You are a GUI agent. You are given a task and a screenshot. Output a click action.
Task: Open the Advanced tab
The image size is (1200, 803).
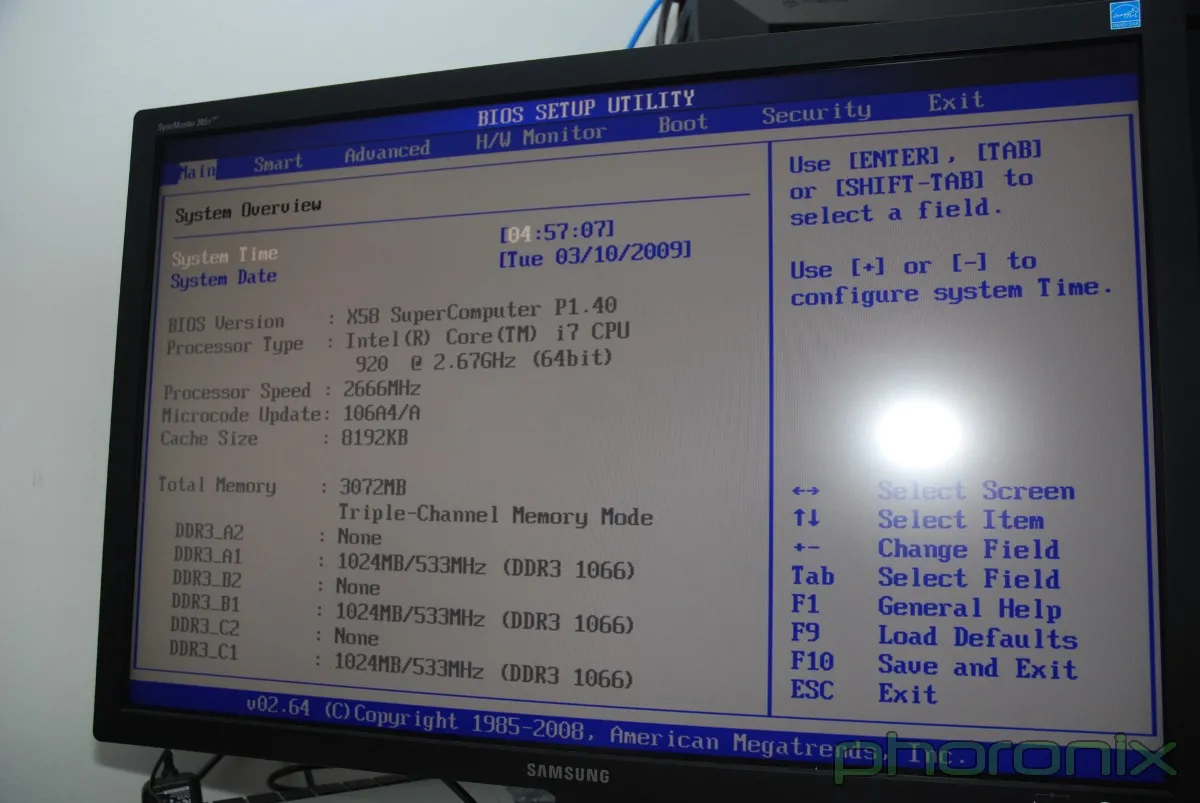point(387,152)
